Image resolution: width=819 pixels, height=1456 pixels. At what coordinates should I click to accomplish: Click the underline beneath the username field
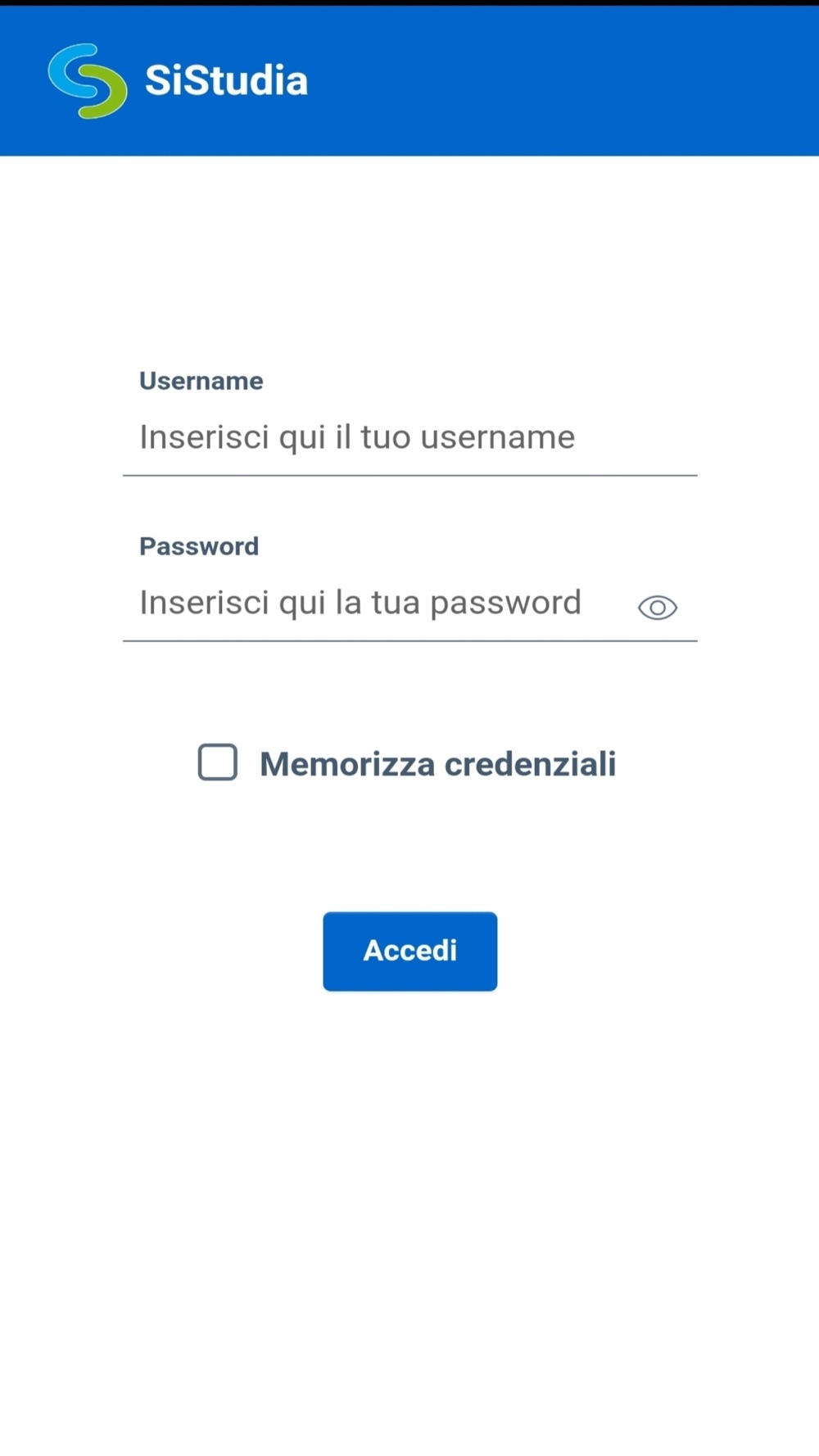tap(409, 475)
